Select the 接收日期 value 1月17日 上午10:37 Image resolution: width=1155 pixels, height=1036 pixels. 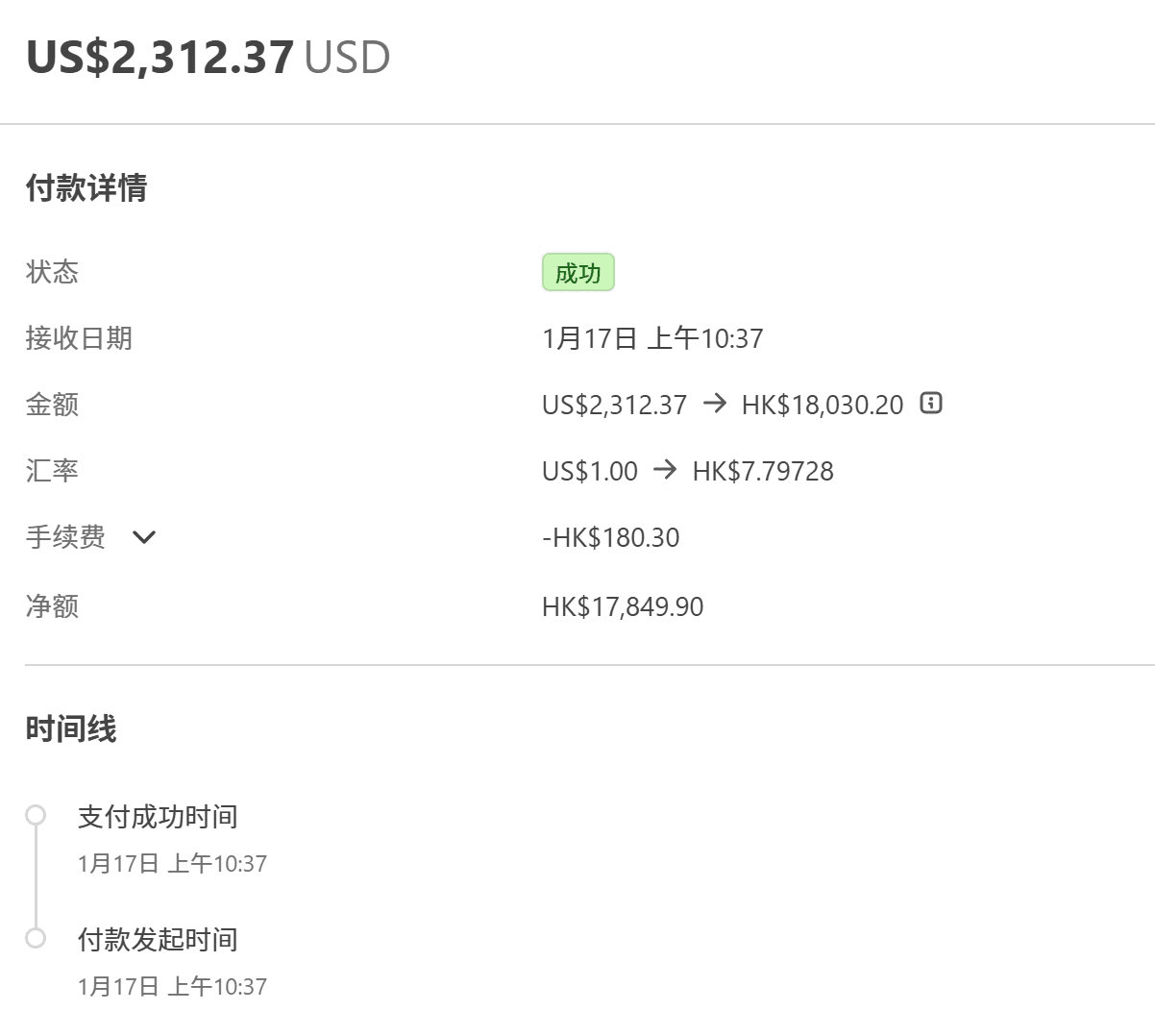653,338
